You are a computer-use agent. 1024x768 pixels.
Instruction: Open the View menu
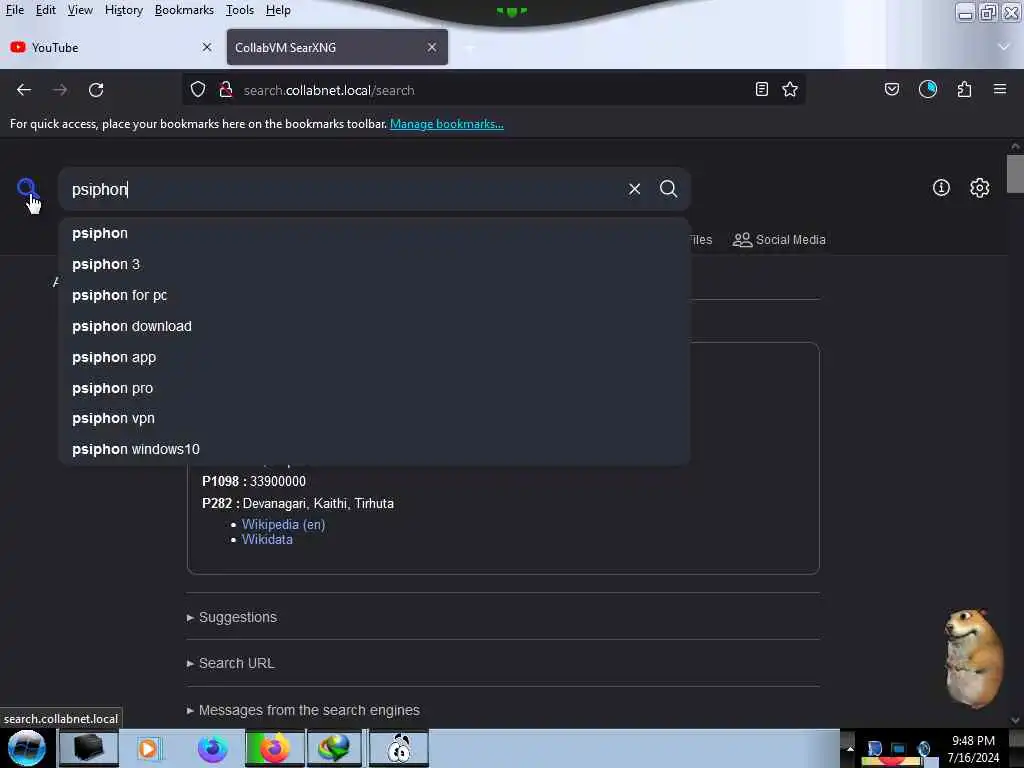coord(80,10)
